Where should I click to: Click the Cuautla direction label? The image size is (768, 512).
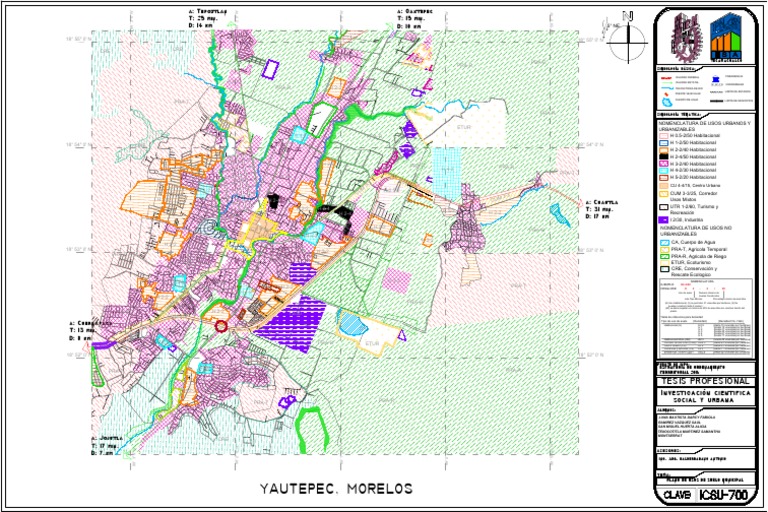pos(601,209)
